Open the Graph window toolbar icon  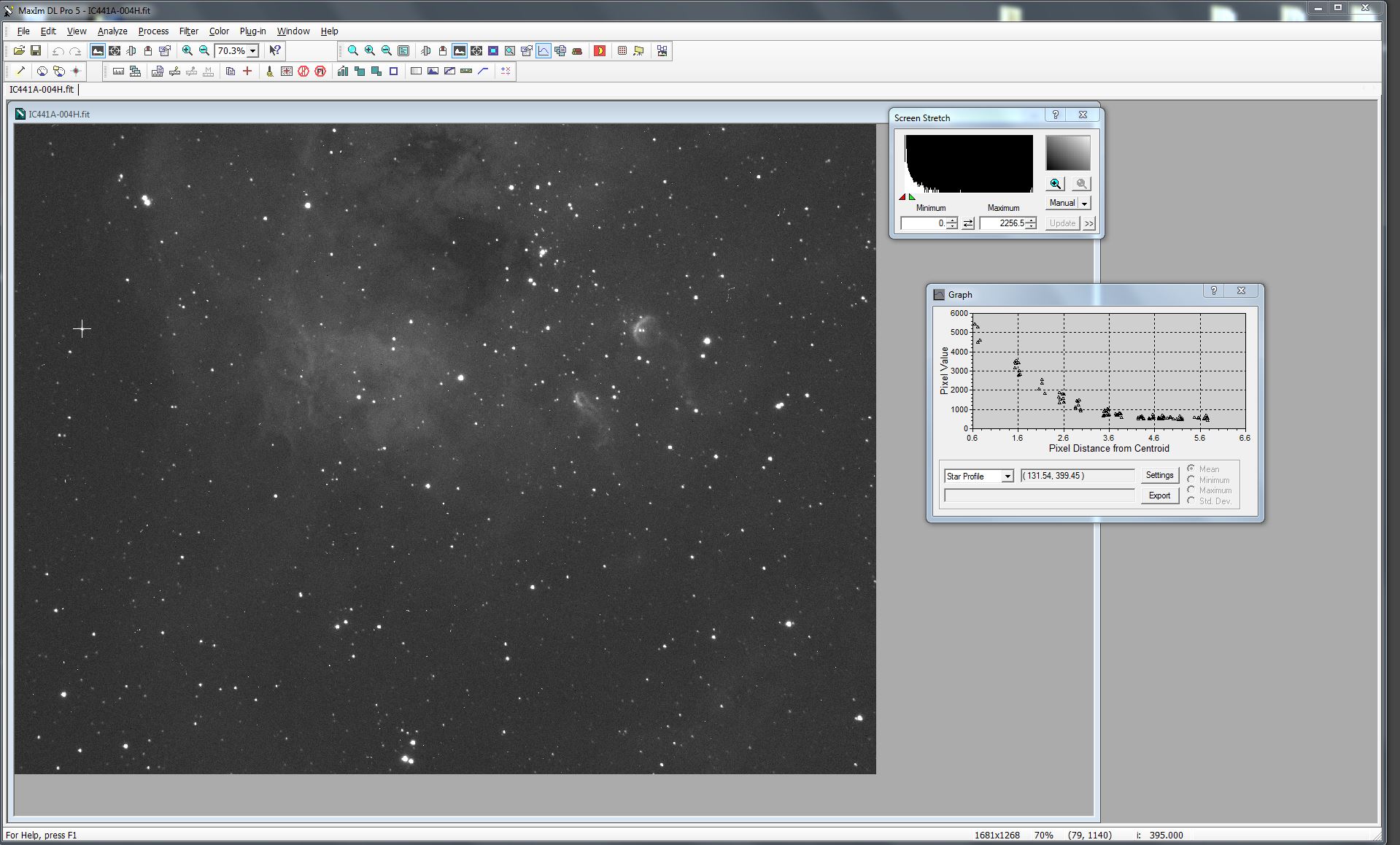point(544,51)
